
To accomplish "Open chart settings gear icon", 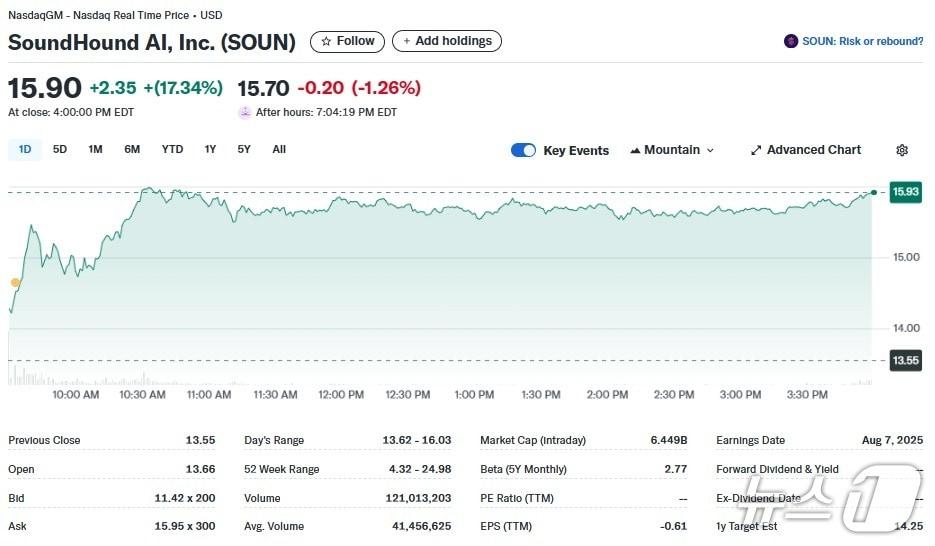I will (901, 150).
